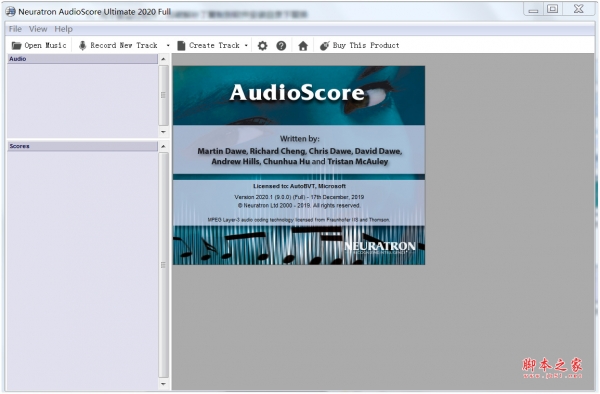
Task: Click the application icon in title bar
Action: (11, 11)
